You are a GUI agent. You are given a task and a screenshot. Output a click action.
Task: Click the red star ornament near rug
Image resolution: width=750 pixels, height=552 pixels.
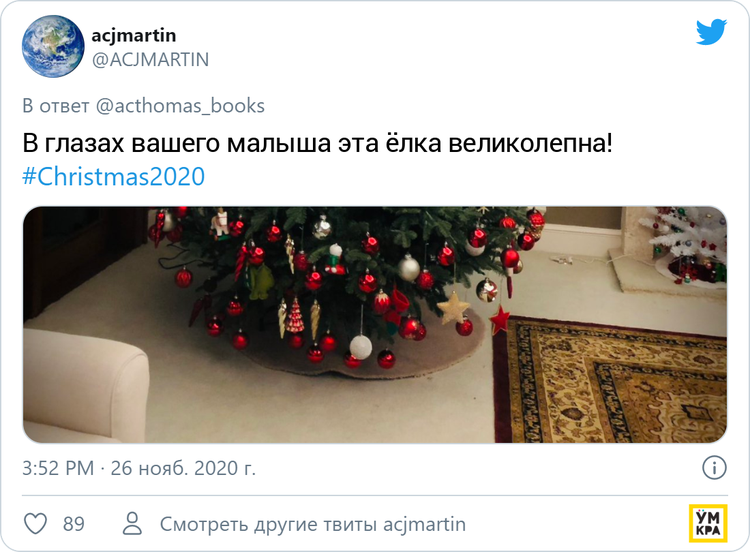click(499, 320)
